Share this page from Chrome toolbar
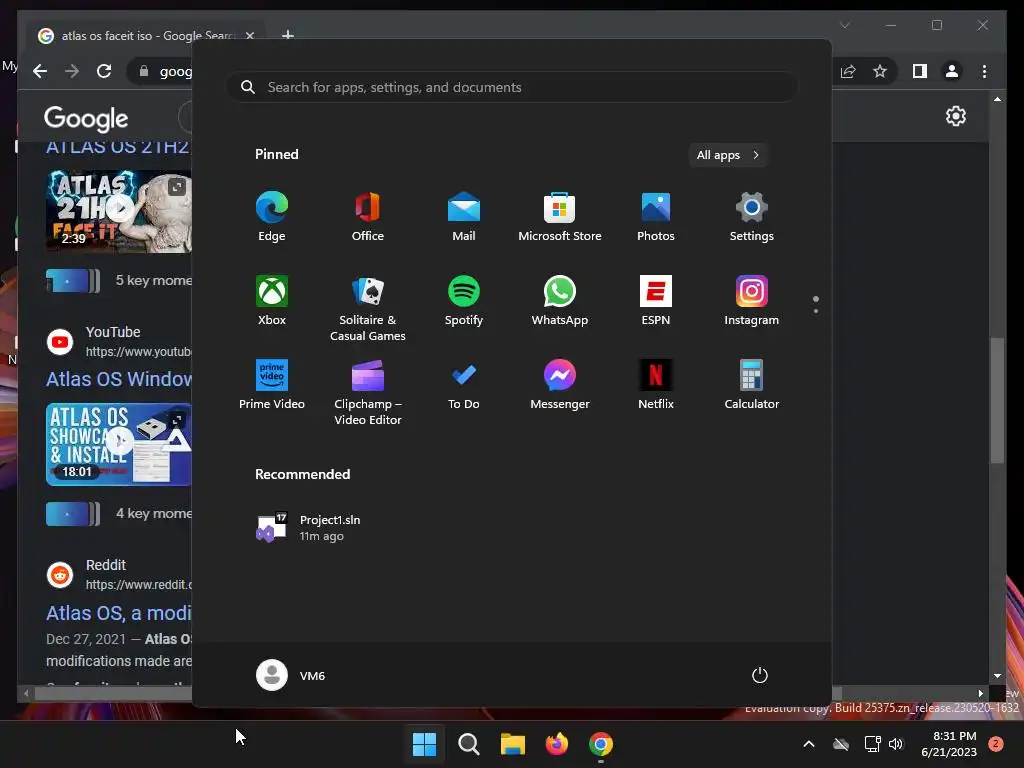 (x=848, y=71)
